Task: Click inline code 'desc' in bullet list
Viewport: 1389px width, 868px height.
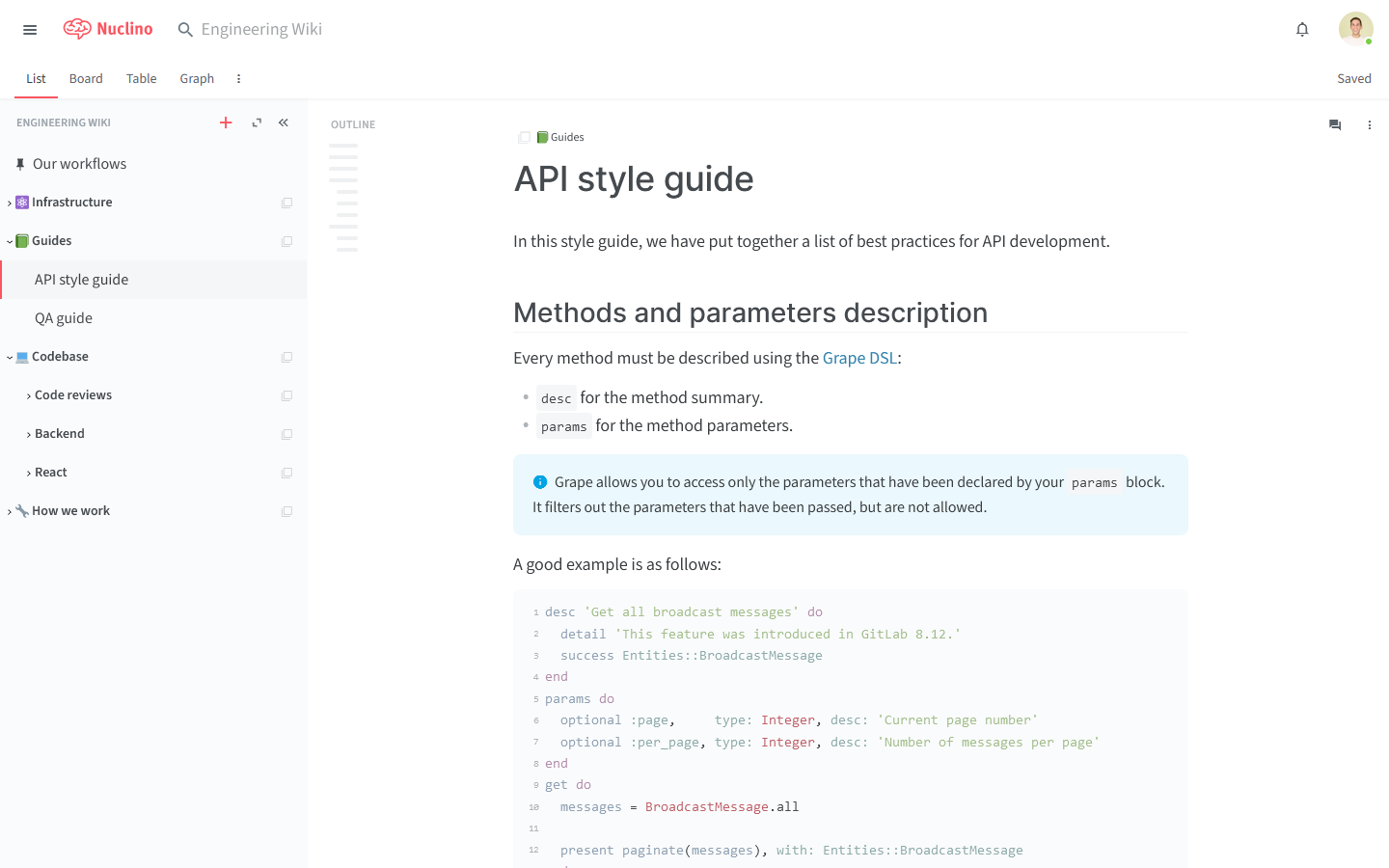Action: [x=556, y=398]
